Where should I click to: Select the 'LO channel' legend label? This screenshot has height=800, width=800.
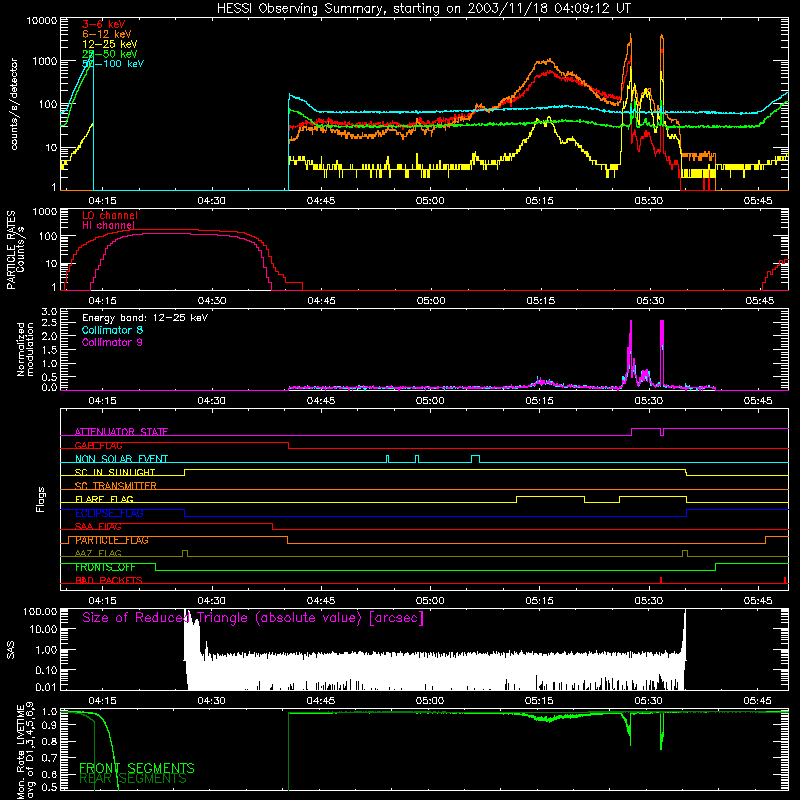110,215
